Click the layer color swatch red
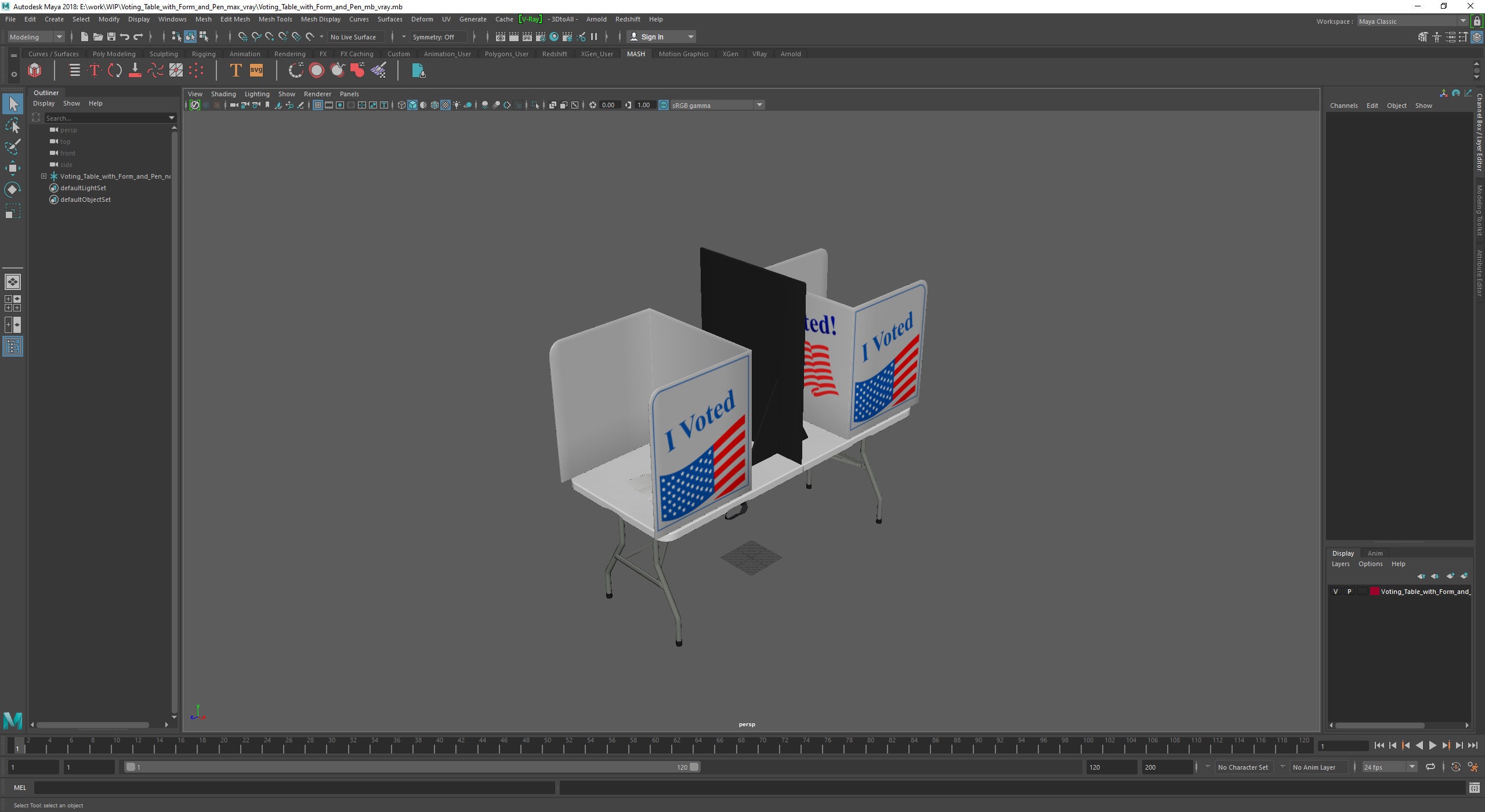Image resolution: width=1485 pixels, height=812 pixels. pyautogui.click(x=1374, y=592)
